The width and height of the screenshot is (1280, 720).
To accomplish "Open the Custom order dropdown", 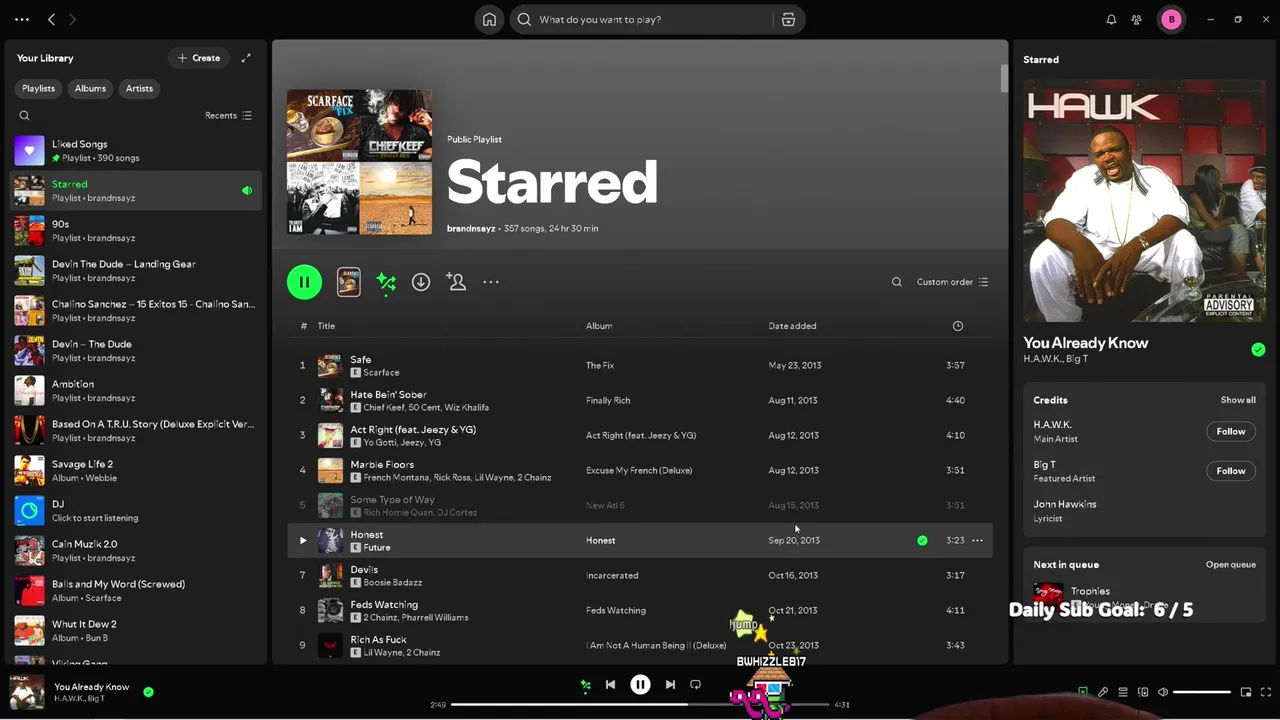I will 953,282.
